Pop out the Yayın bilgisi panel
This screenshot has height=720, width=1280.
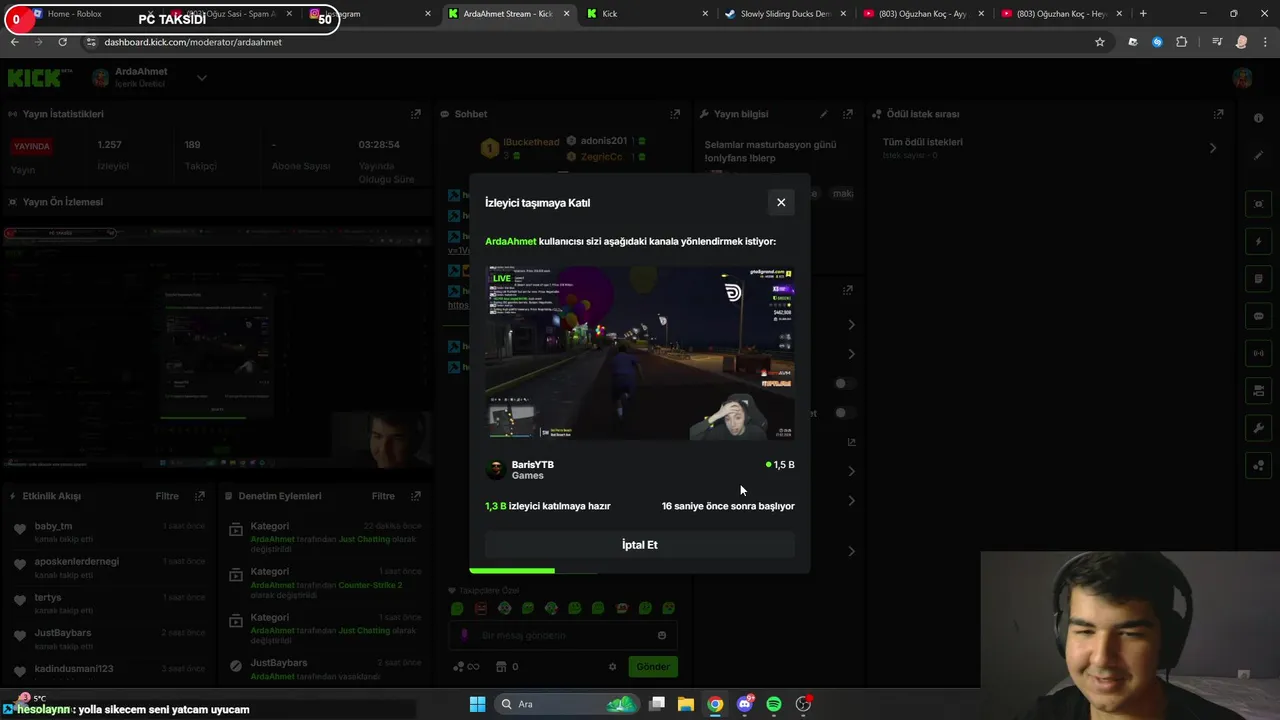848,114
